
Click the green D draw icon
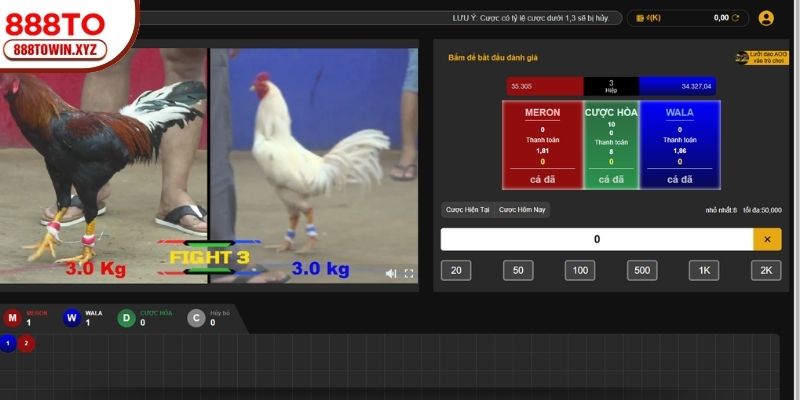126,318
